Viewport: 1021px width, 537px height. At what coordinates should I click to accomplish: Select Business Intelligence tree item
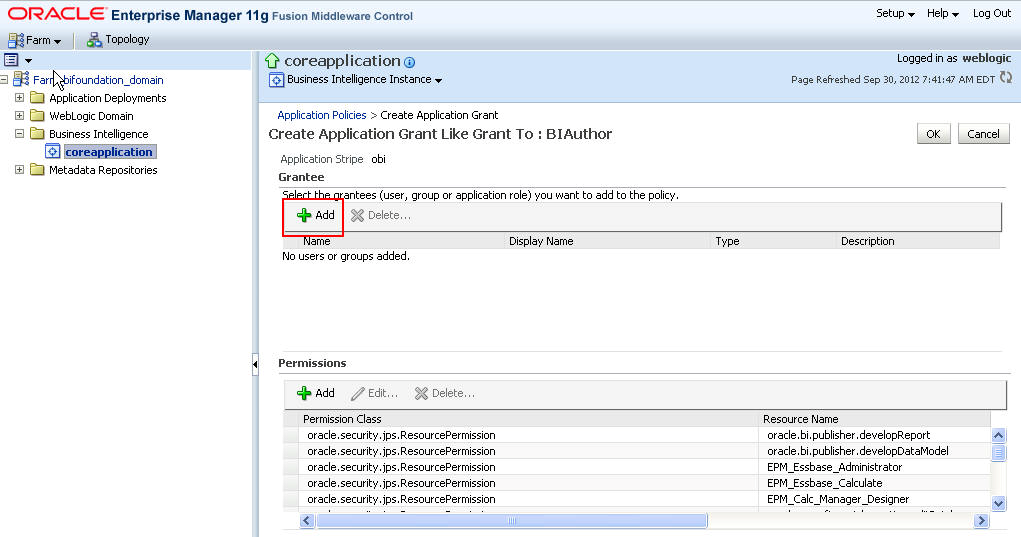click(x=98, y=134)
